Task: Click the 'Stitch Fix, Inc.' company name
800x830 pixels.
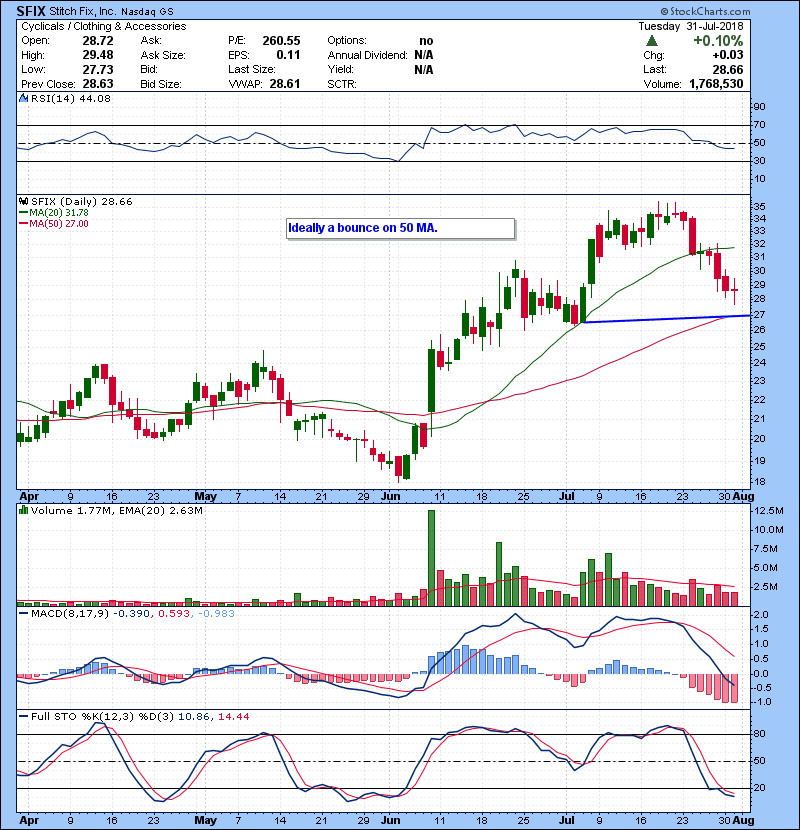Action: pyautogui.click(x=82, y=11)
